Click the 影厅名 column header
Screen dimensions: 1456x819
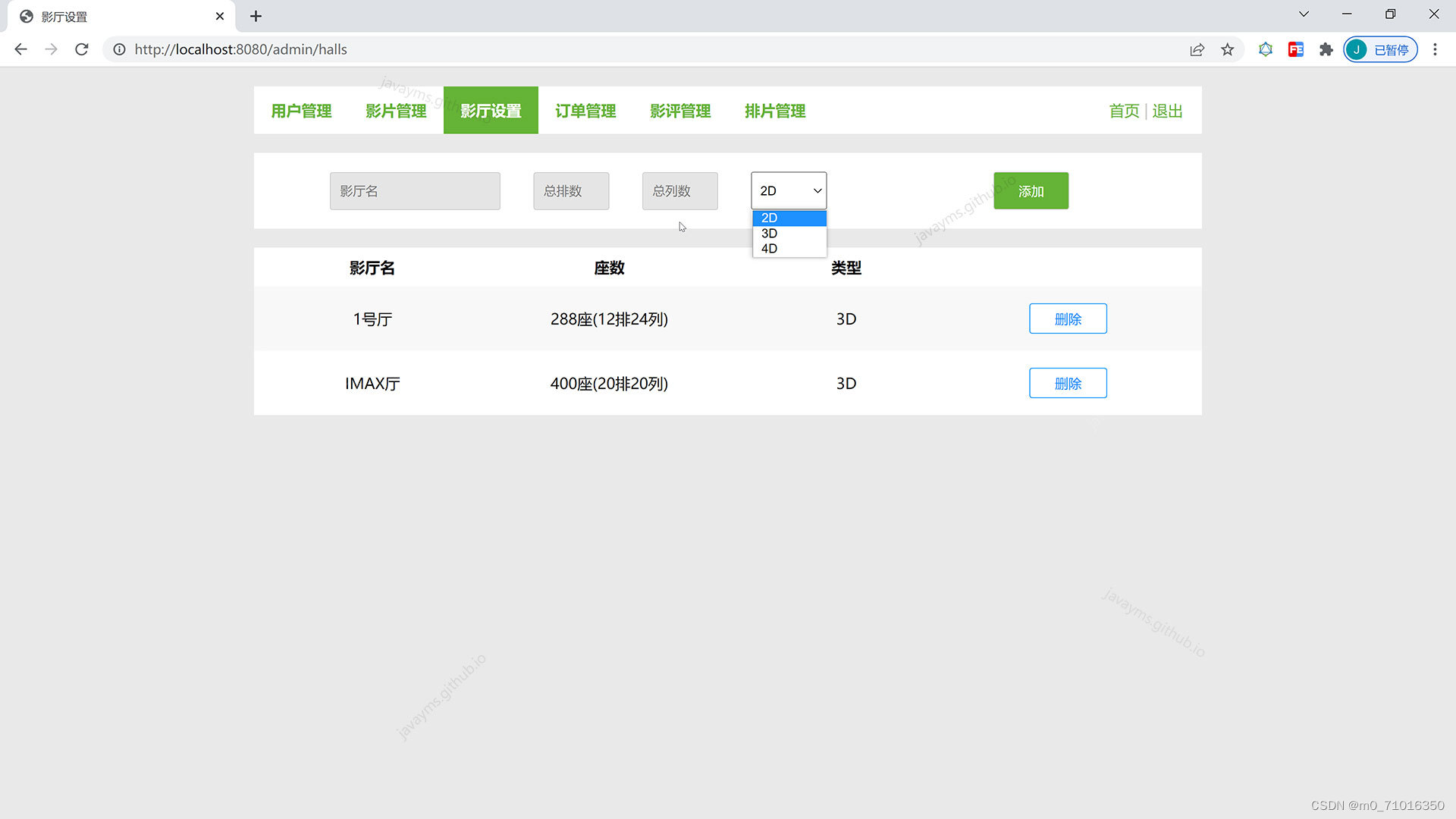point(372,268)
